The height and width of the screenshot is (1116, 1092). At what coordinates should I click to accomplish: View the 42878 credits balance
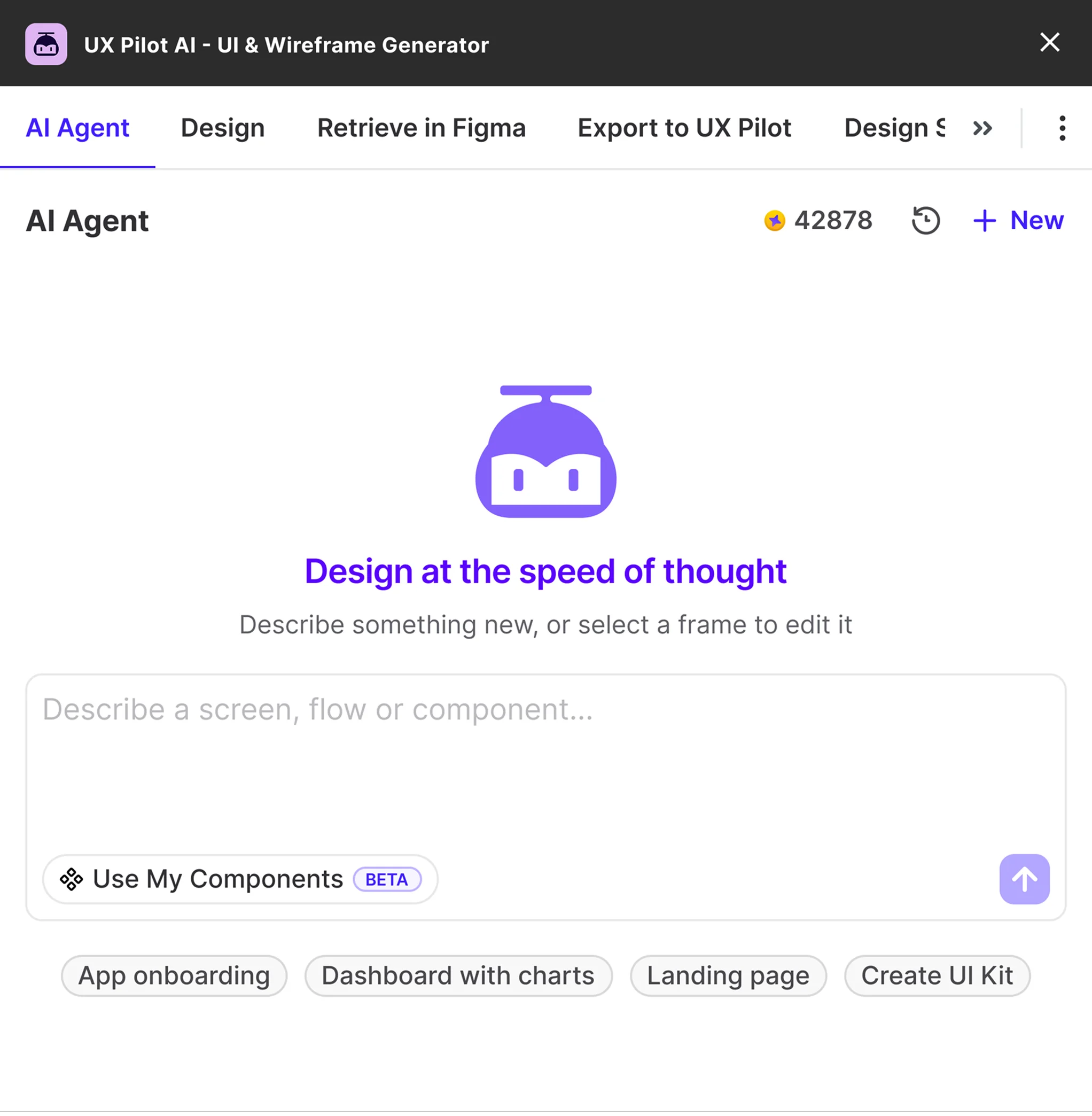(833, 220)
